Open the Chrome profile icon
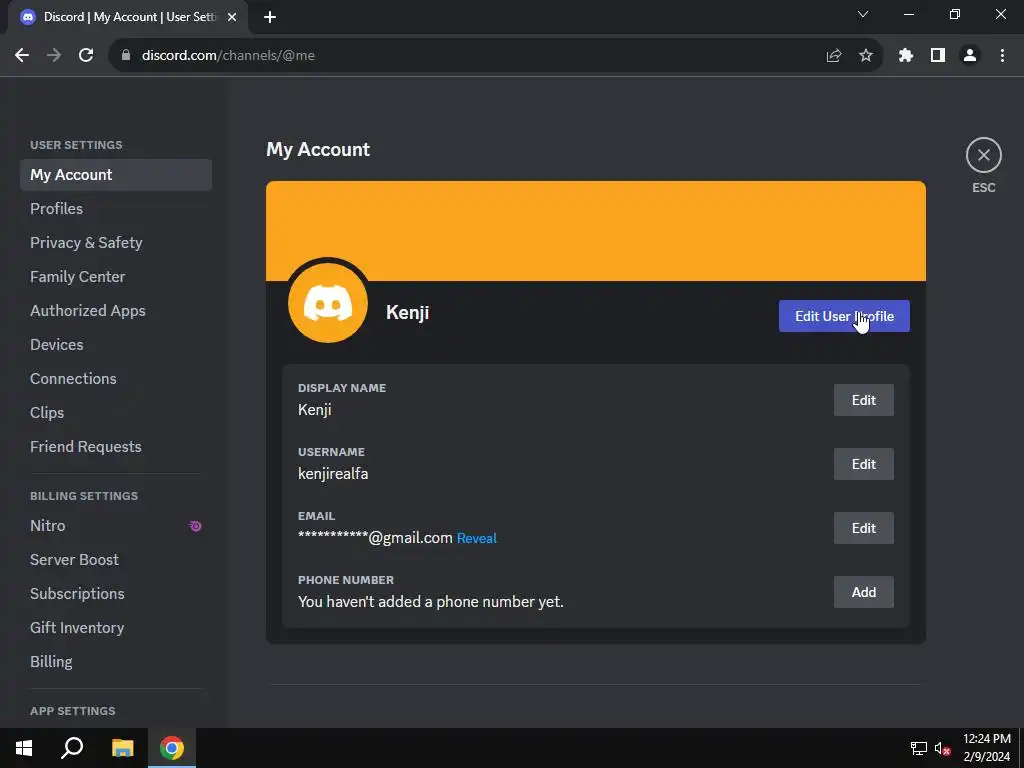This screenshot has width=1024, height=768. click(970, 56)
